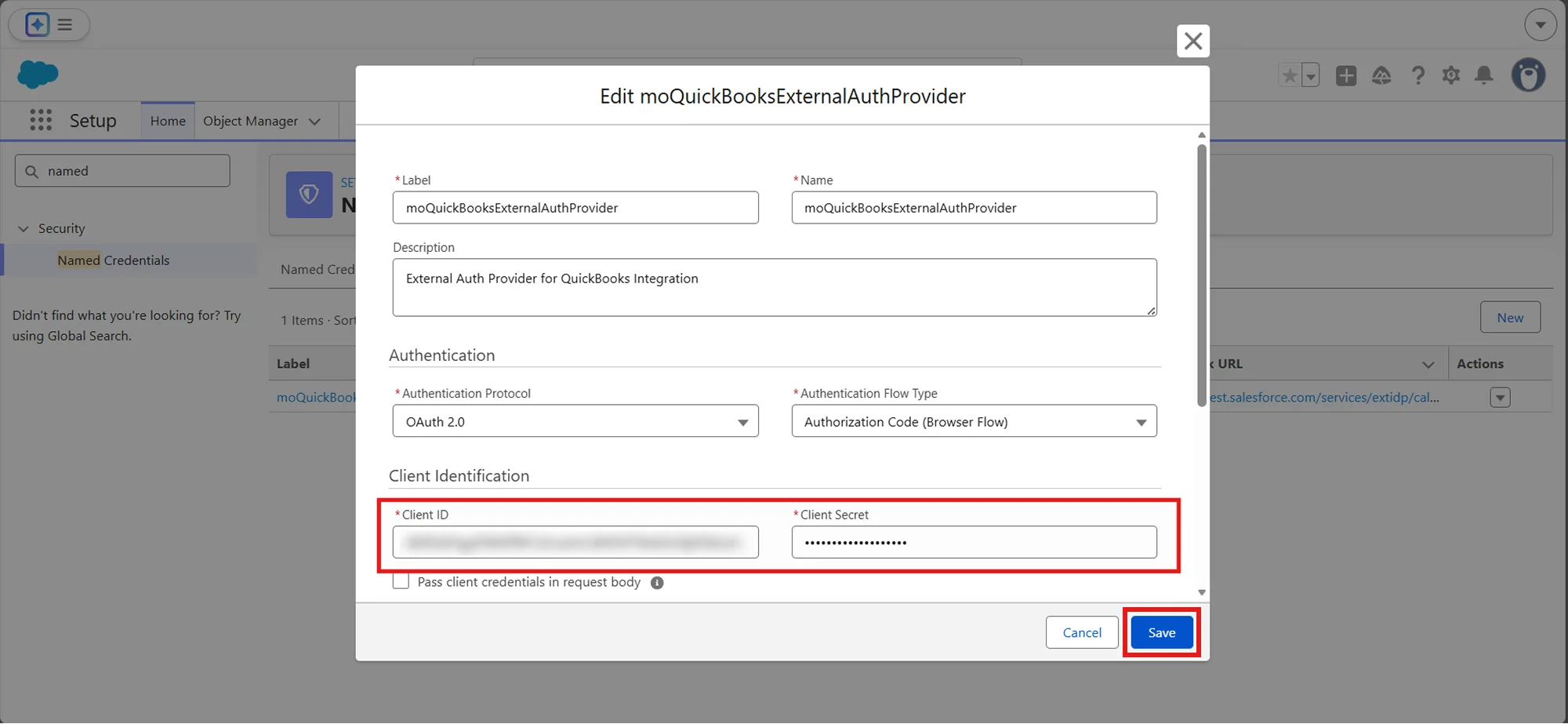1568x724 pixels.
Task: Open the notifications bell
Action: [1484, 75]
